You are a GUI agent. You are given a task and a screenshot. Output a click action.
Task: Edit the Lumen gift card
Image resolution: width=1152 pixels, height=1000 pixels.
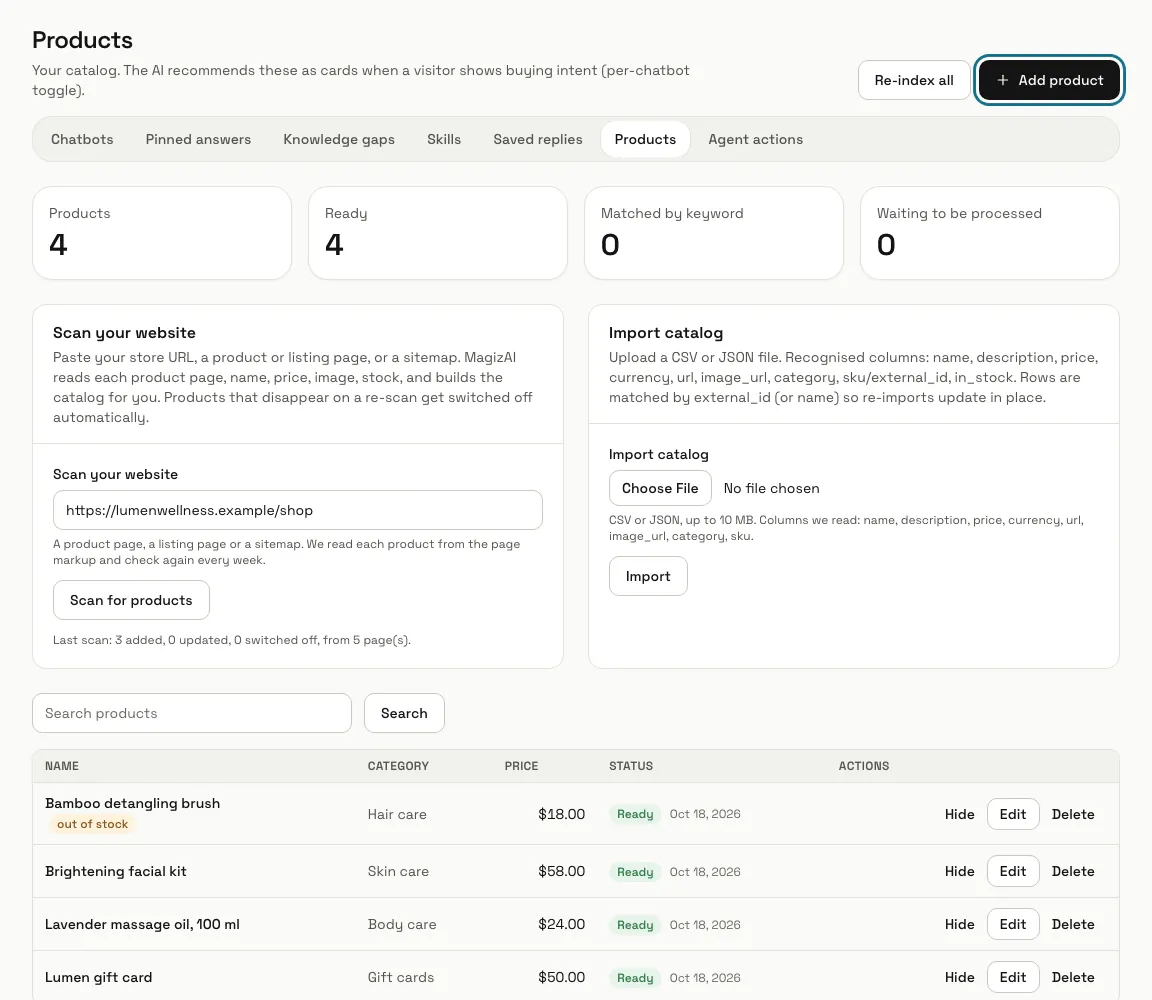1012,977
